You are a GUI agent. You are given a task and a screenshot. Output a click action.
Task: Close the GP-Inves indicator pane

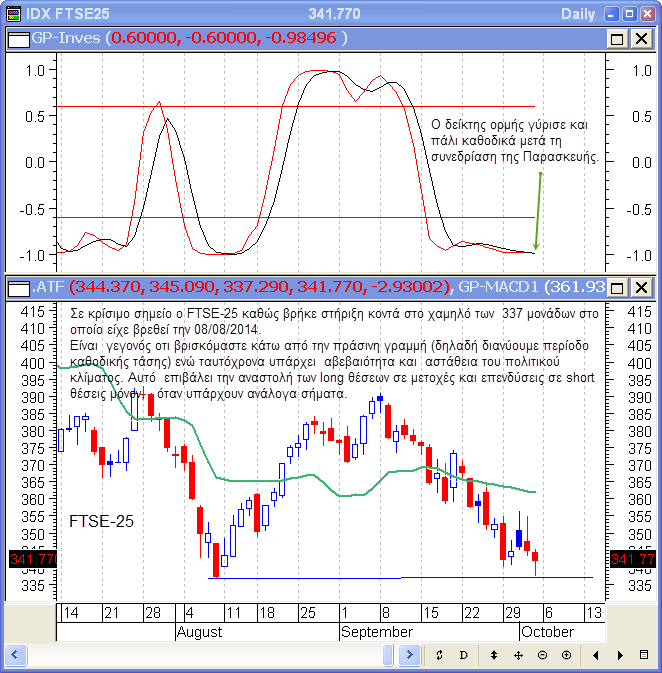click(641, 38)
